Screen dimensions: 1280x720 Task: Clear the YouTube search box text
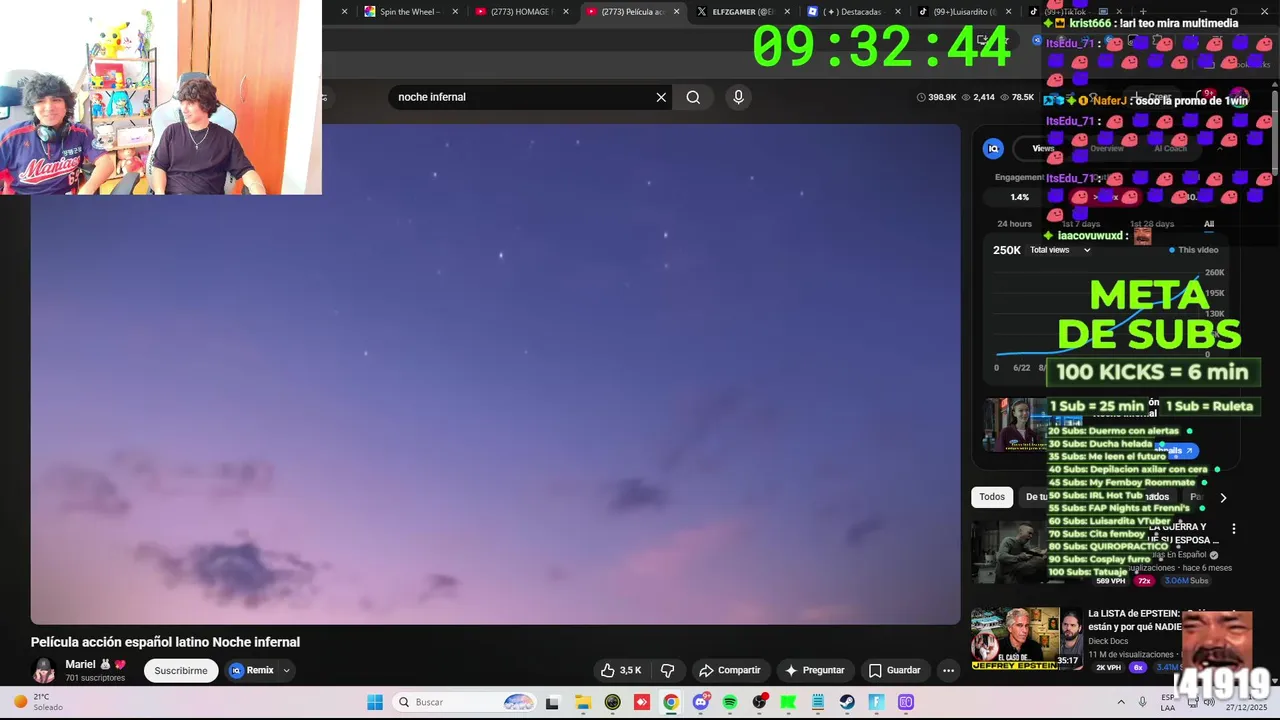[x=661, y=97]
